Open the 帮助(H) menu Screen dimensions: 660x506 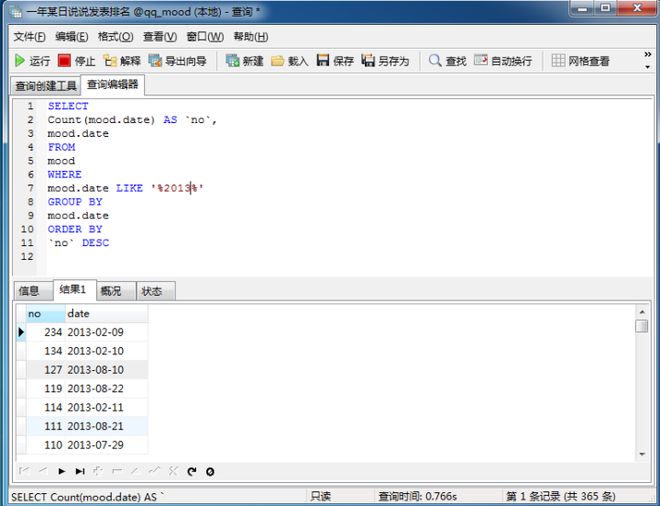tap(251, 37)
